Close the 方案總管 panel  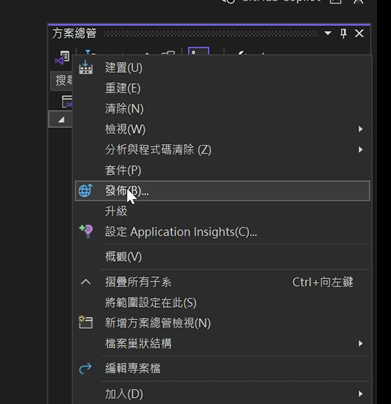359,33
